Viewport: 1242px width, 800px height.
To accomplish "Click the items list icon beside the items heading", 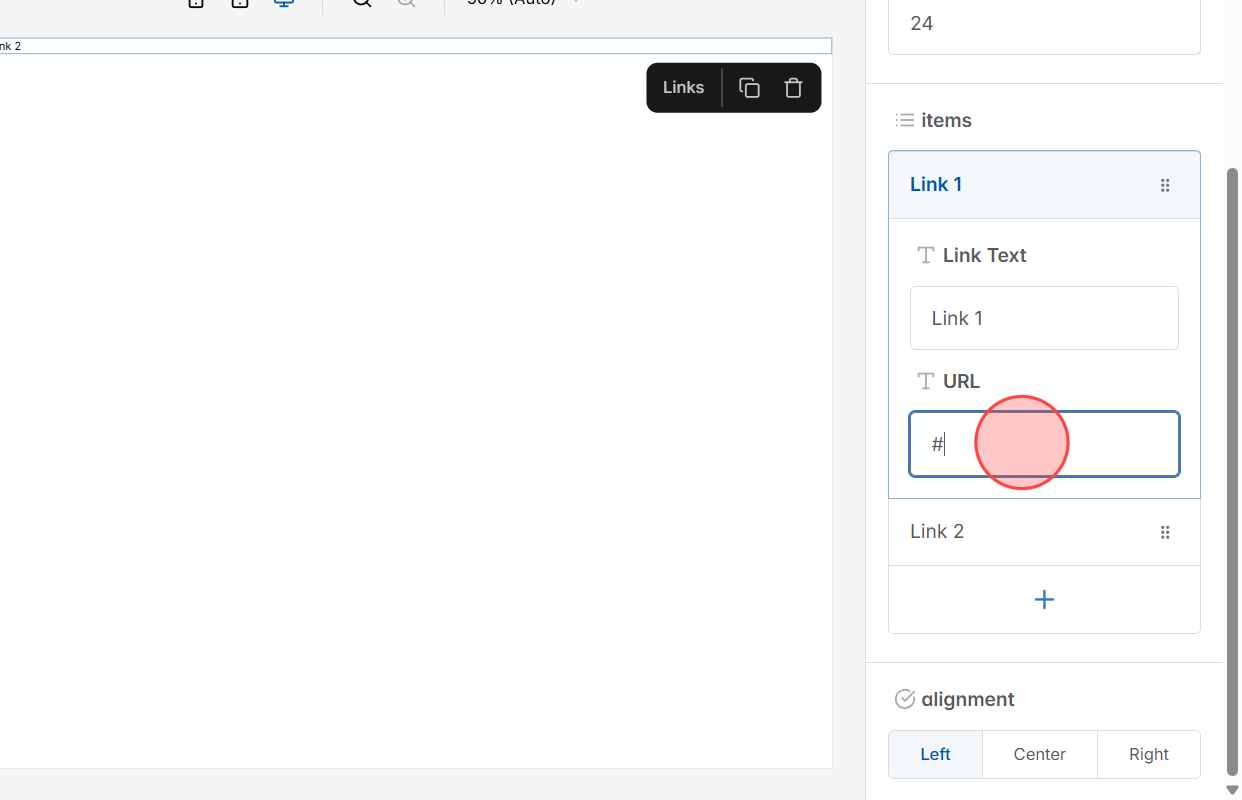I will pos(903,120).
